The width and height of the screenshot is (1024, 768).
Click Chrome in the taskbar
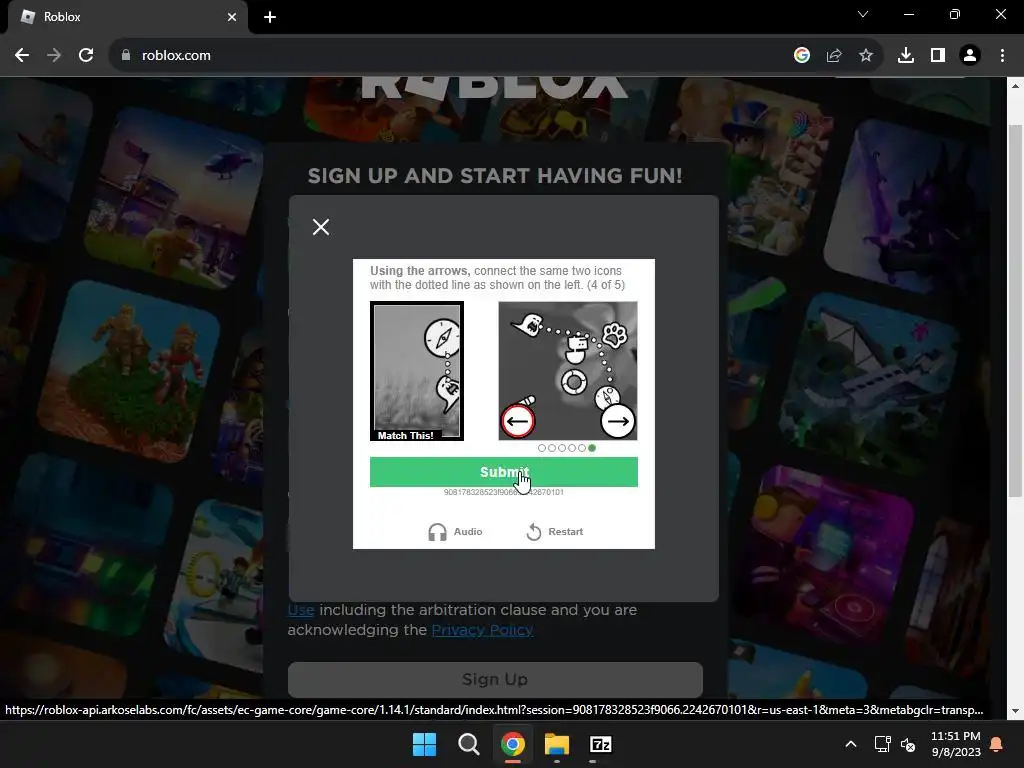tap(513, 744)
